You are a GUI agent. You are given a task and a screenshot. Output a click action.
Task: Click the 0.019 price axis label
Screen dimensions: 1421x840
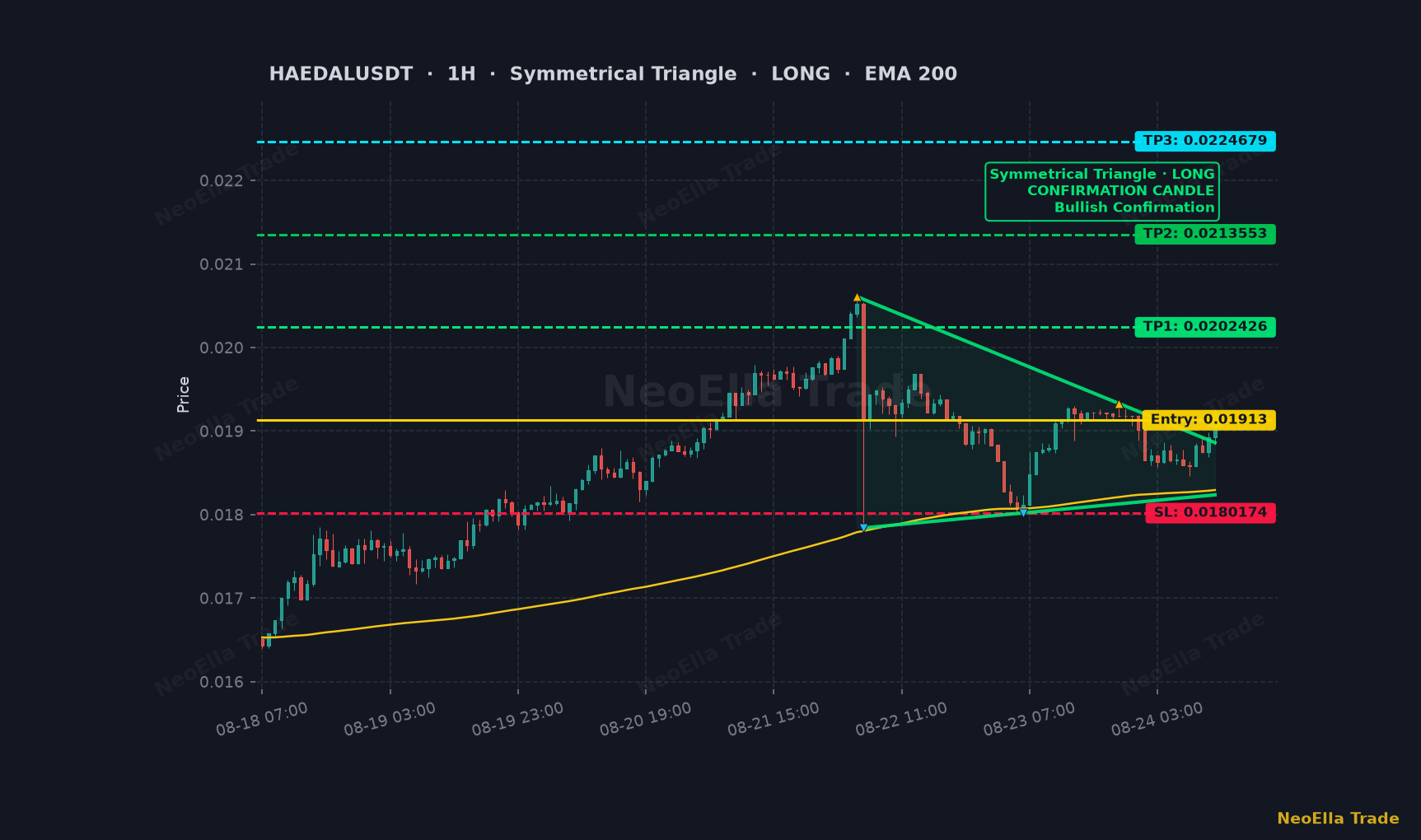pyautogui.click(x=222, y=432)
